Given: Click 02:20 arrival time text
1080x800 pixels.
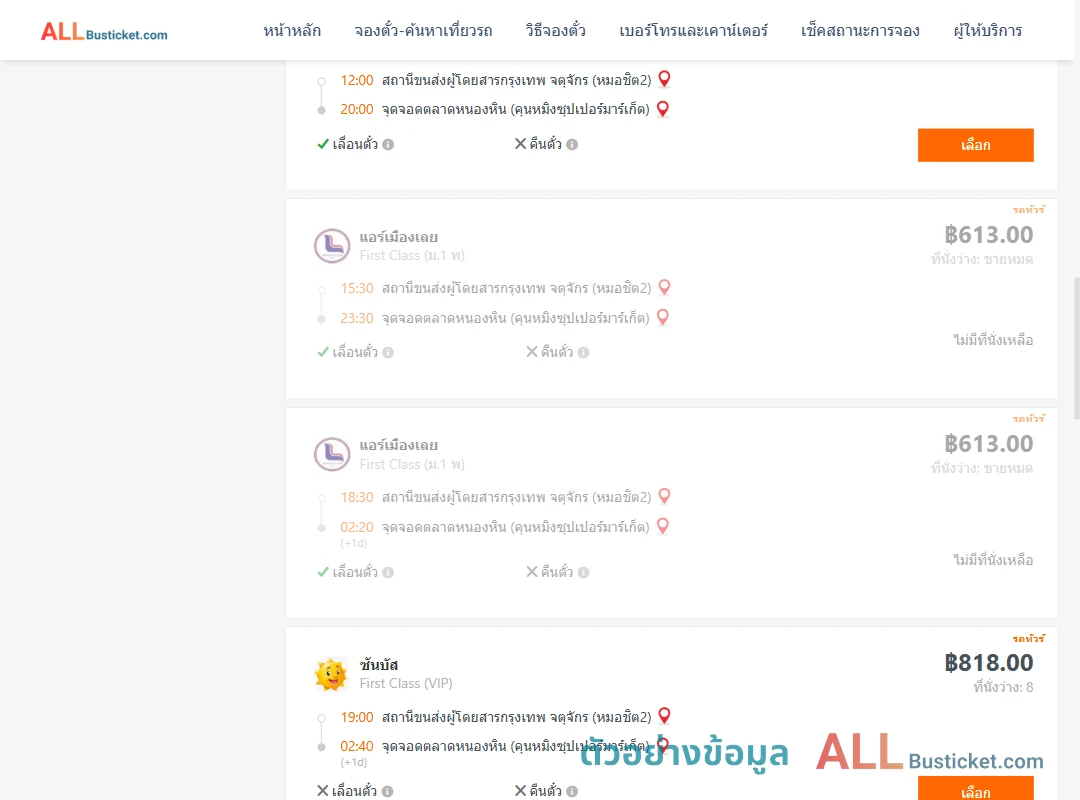Looking at the screenshot, I should 357,527.
